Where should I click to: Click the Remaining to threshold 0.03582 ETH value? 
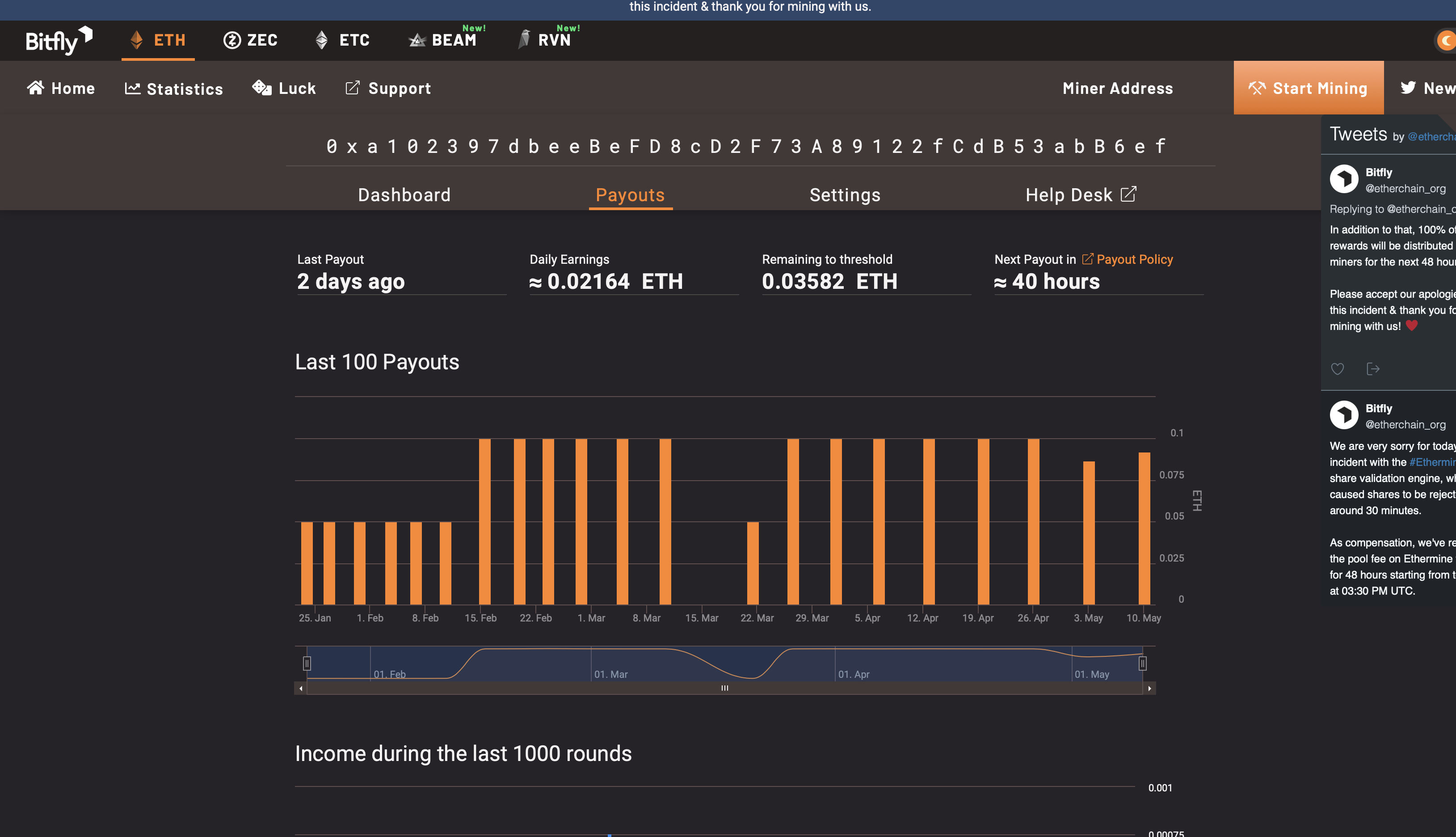(x=829, y=281)
